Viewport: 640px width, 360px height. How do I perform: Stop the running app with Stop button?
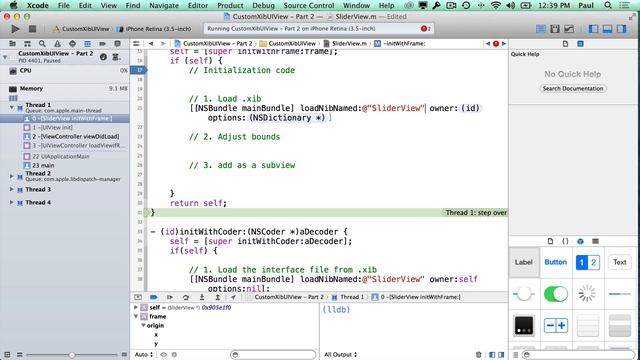[32, 29]
